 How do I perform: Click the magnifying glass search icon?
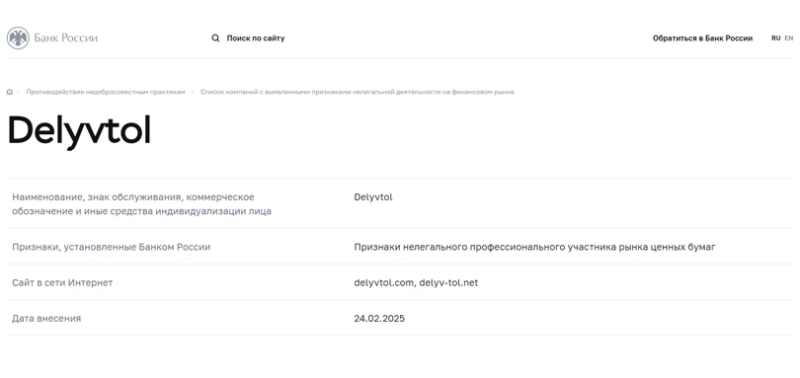tap(215, 38)
